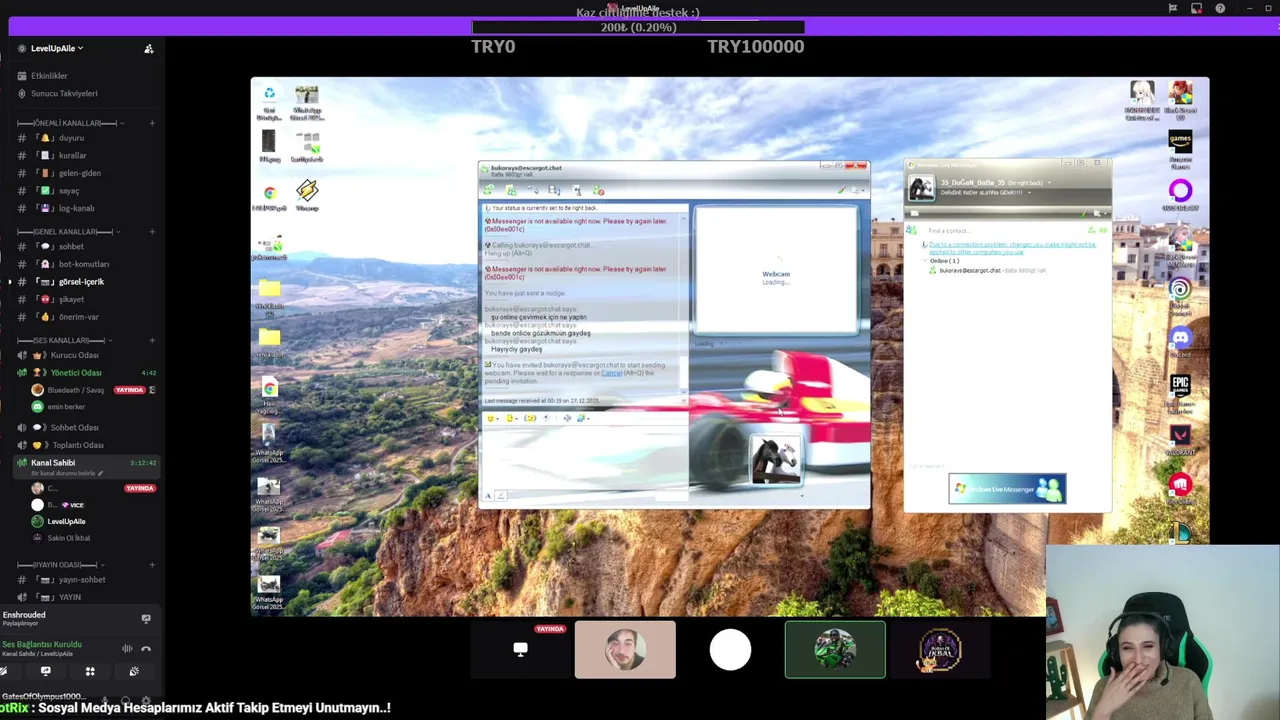Click the share files icon in chat toolbar

click(511, 190)
